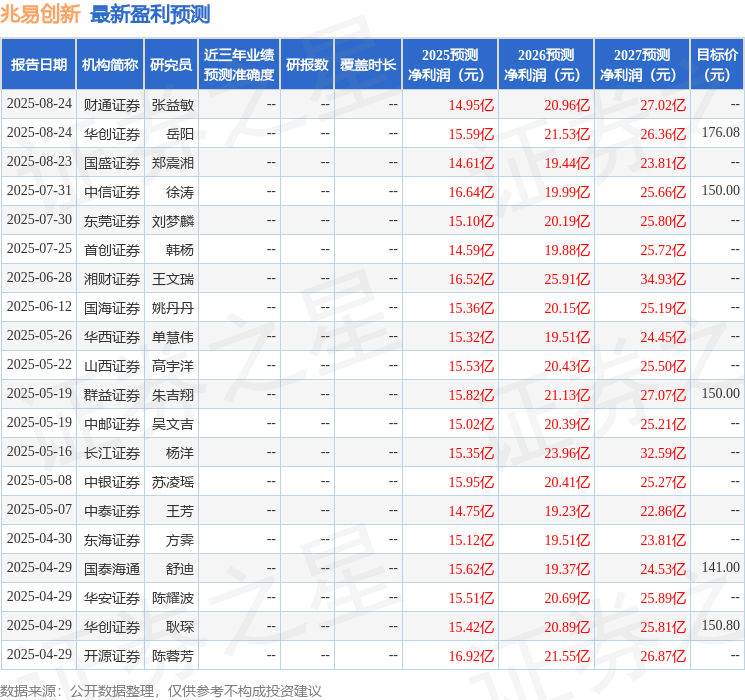Click the 报告日期 column header
Viewport: 745px width, 700px height.
[x=38, y=65]
